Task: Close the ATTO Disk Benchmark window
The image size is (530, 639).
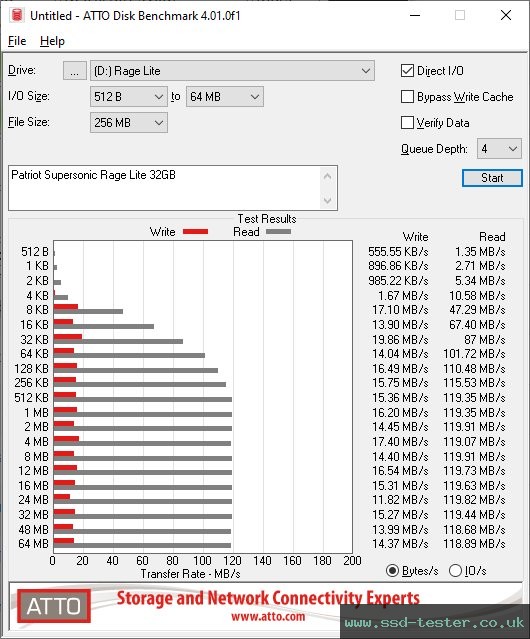Action: pyautogui.click(x=506, y=15)
